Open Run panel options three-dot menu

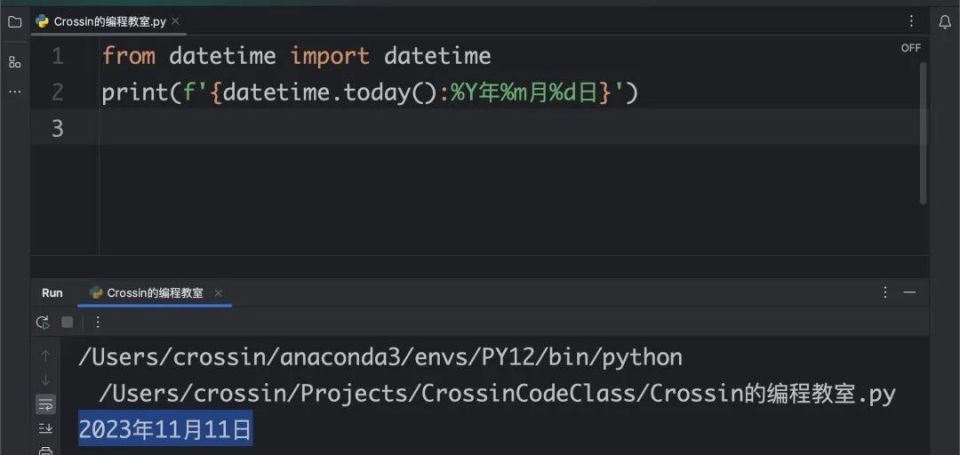pos(885,292)
